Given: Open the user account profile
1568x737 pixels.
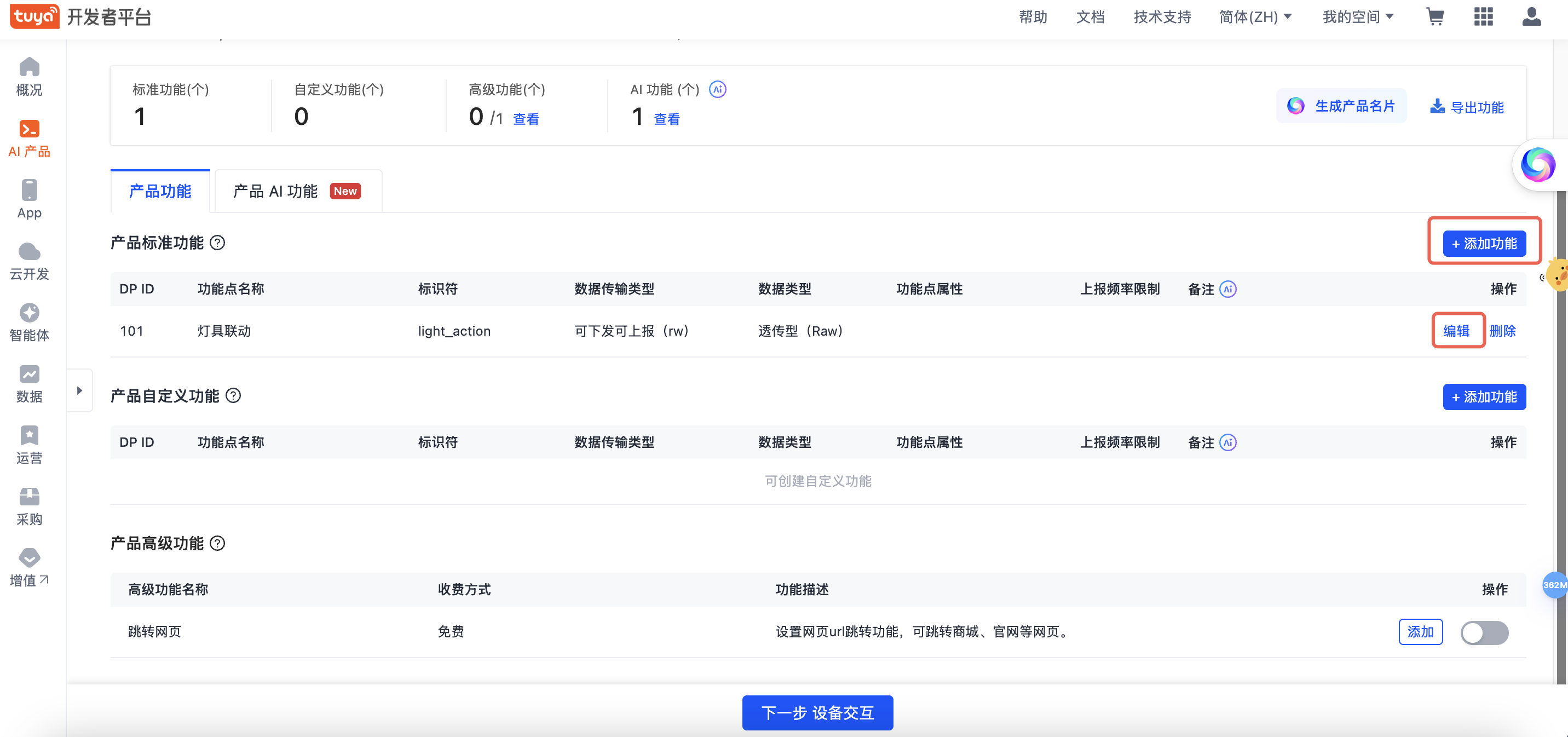Looking at the screenshot, I should point(1531,16).
